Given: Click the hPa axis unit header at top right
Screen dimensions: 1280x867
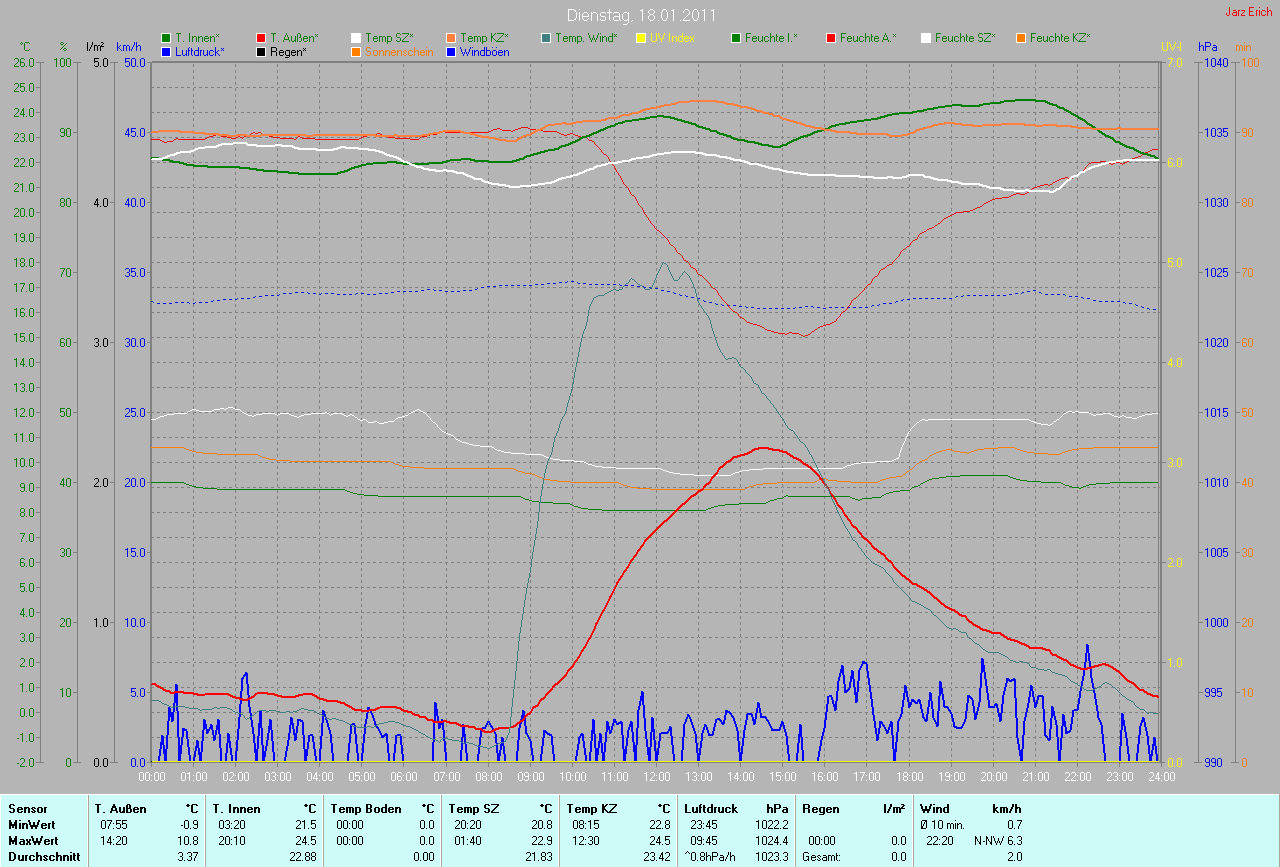Looking at the screenshot, I should [1208, 47].
